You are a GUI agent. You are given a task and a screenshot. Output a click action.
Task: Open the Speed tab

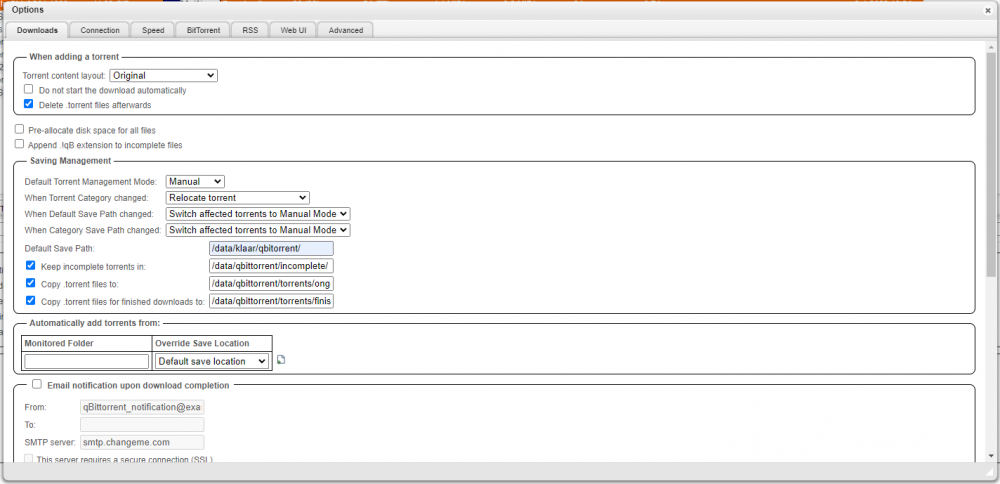click(153, 30)
